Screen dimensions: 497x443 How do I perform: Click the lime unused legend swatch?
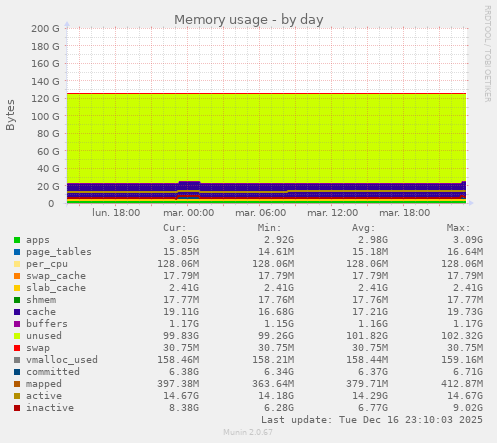pyautogui.click(x=17, y=336)
